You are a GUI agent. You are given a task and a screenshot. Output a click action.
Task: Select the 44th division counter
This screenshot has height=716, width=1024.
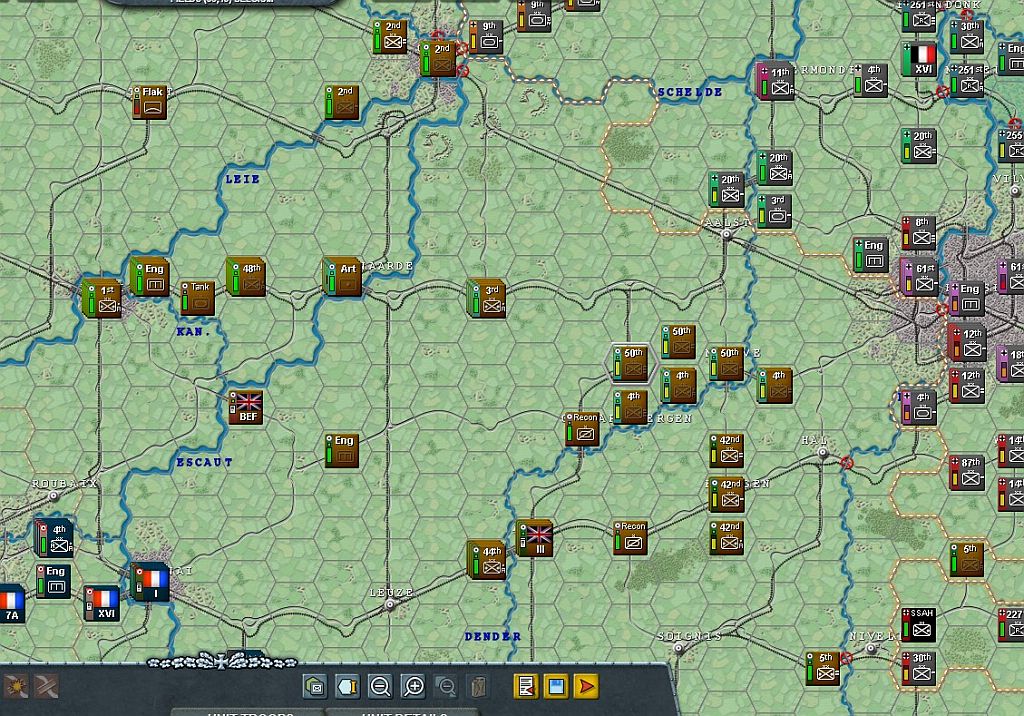(x=487, y=561)
